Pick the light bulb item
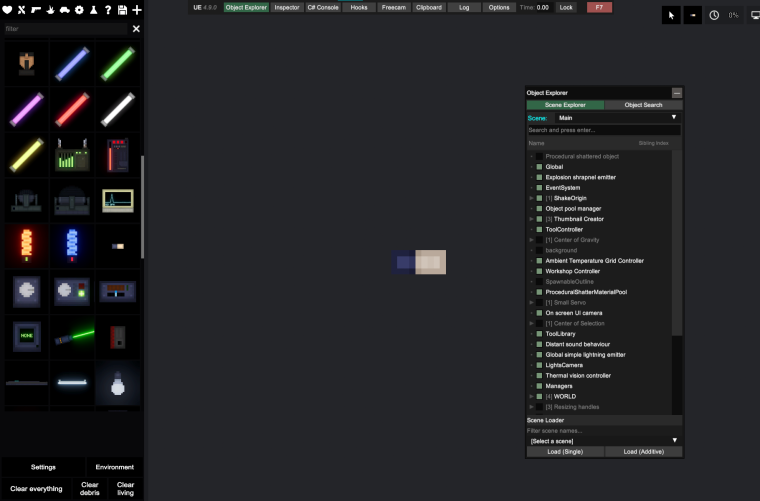The height and width of the screenshot is (501, 760). coord(118,383)
